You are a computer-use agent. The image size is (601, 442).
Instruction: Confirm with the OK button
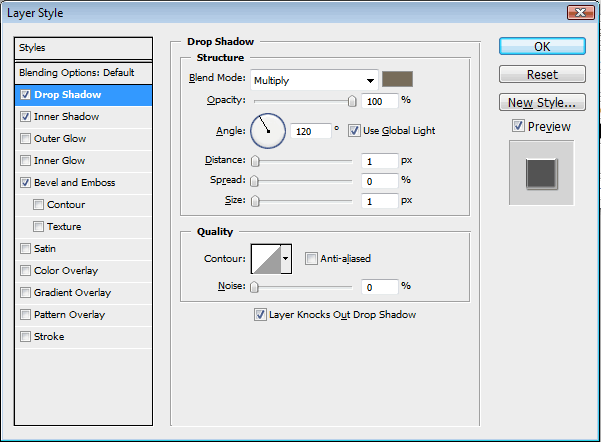[x=542, y=46]
